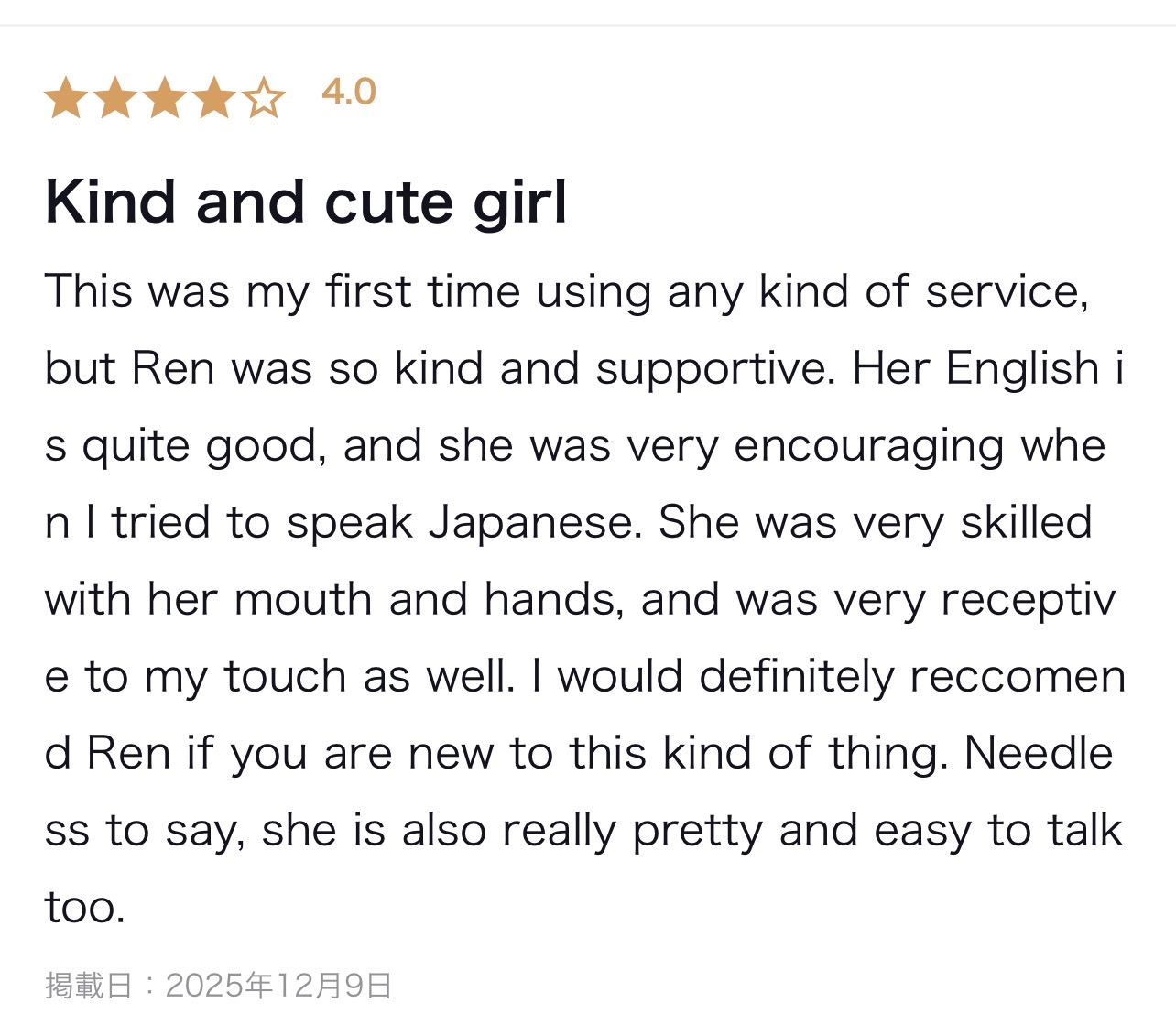Click the third gold star
The width and height of the screenshot is (1176, 1014).
(x=165, y=98)
